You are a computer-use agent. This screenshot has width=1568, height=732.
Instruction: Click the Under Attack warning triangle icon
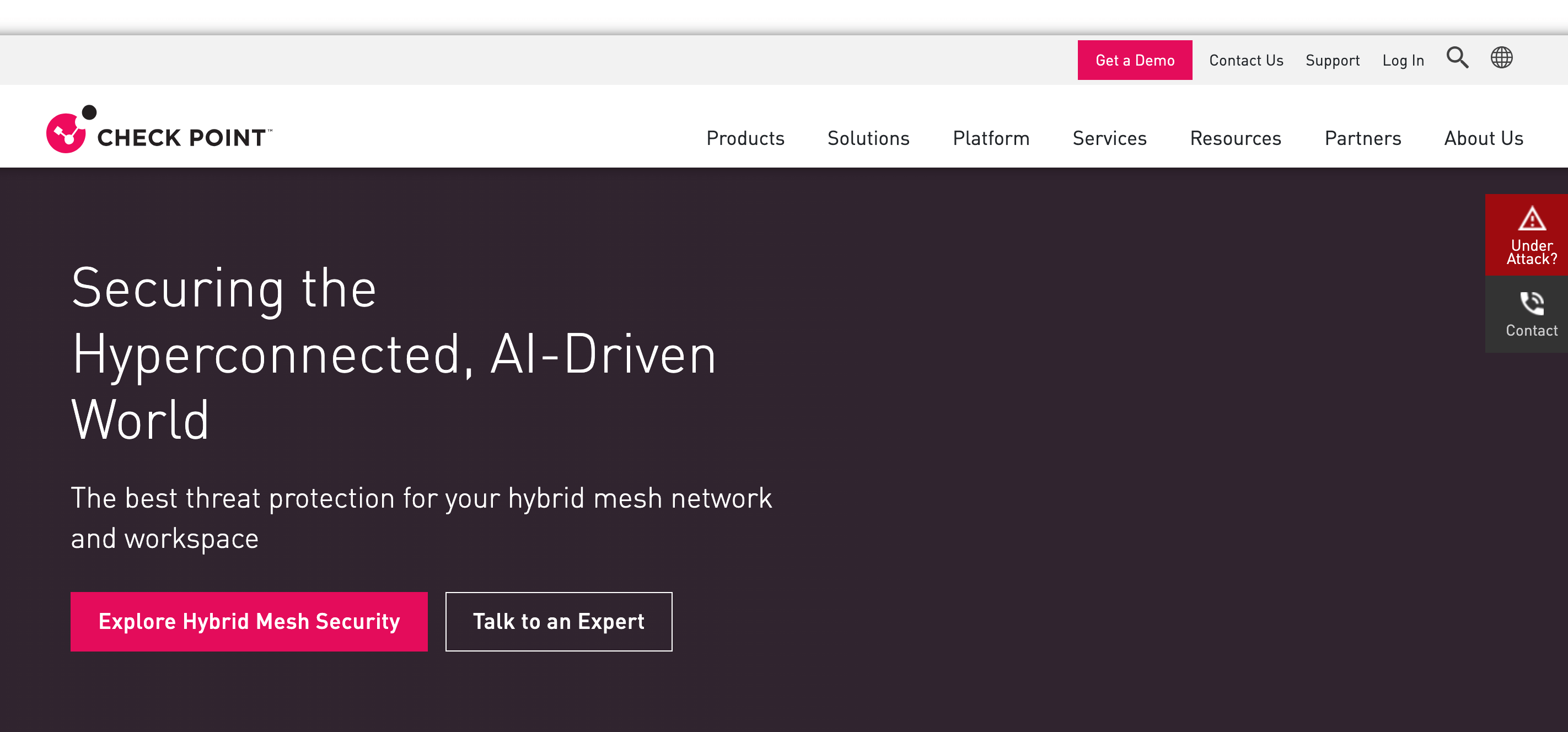[x=1532, y=219]
